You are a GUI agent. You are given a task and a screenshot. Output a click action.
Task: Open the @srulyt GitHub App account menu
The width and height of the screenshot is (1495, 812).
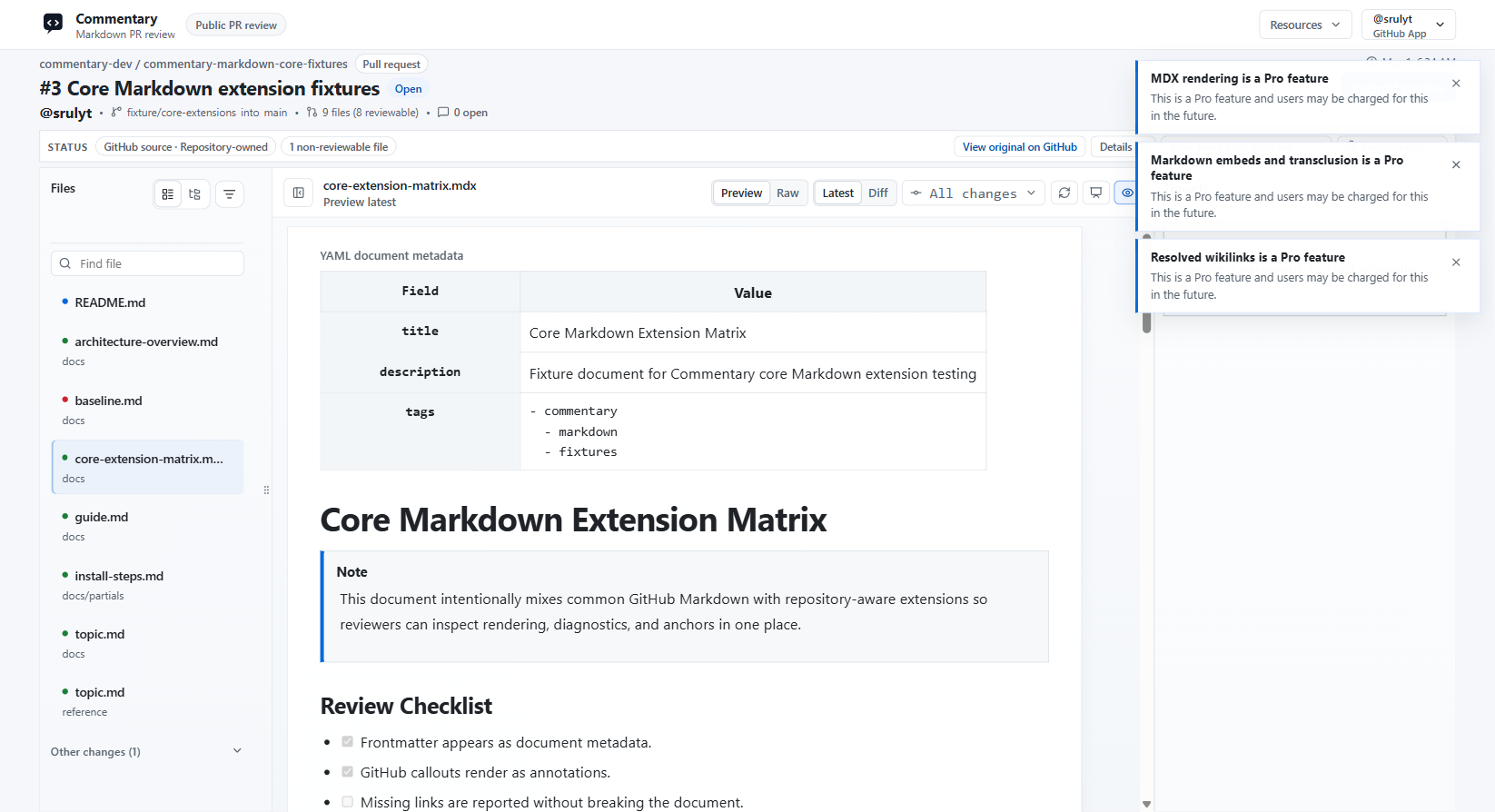pos(1408,25)
